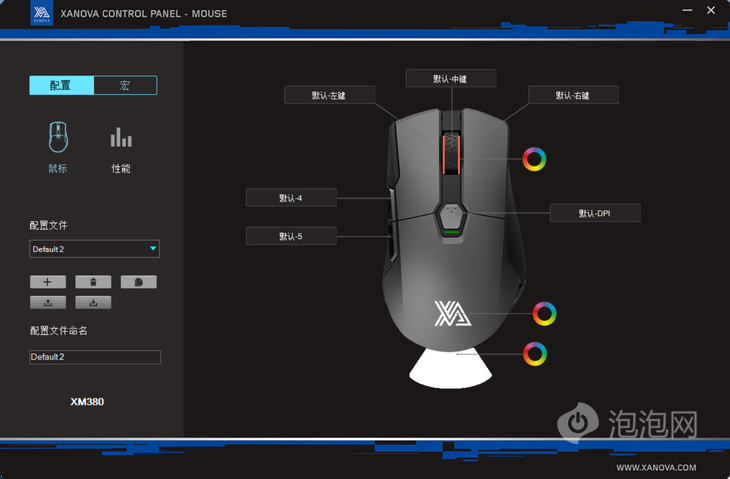The image size is (730, 479).
Task: Minimize the Xanova control panel window
Action: [687, 10]
